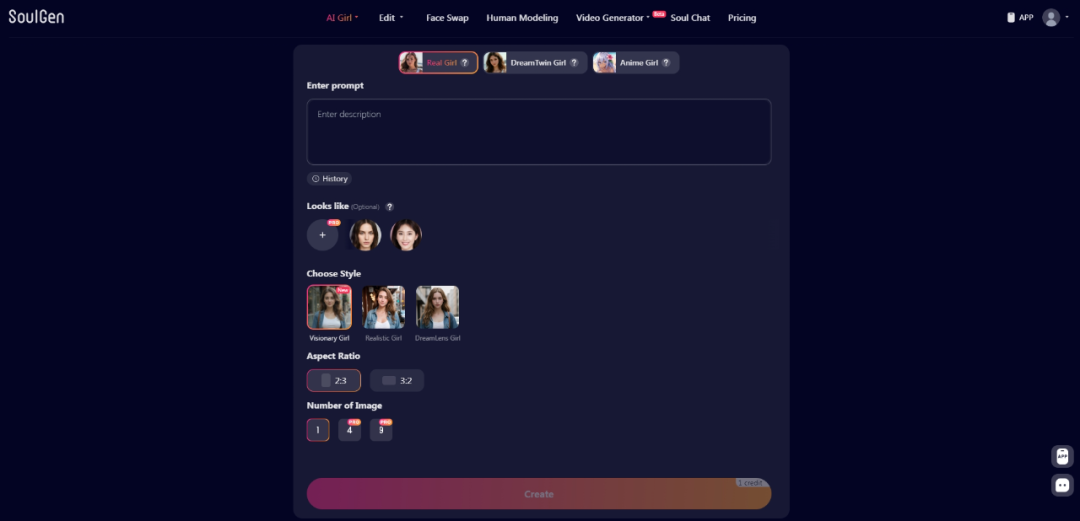The width and height of the screenshot is (1080, 521).
Task: Open the Discord chat floating icon
Action: 1062,485
